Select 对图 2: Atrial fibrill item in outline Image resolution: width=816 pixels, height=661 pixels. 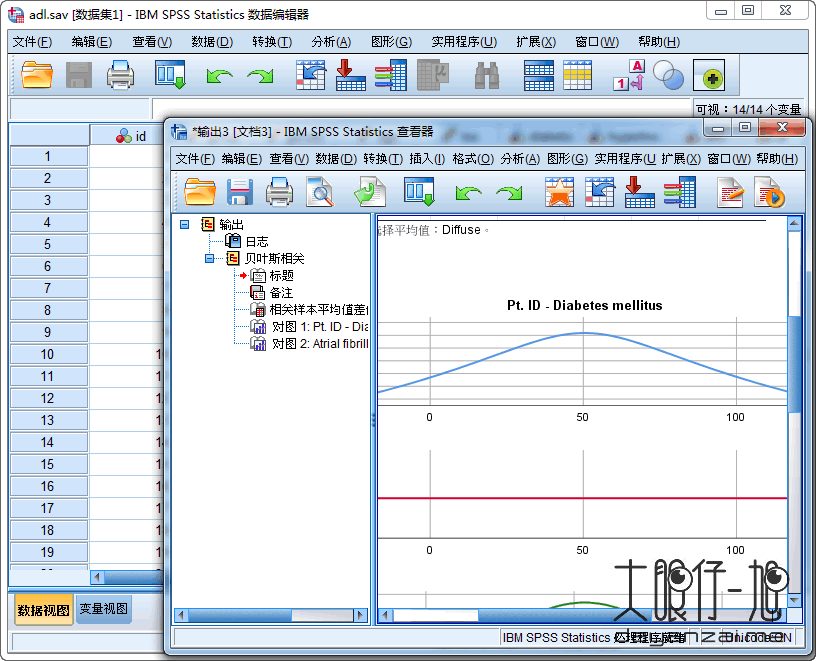click(320, 344)
